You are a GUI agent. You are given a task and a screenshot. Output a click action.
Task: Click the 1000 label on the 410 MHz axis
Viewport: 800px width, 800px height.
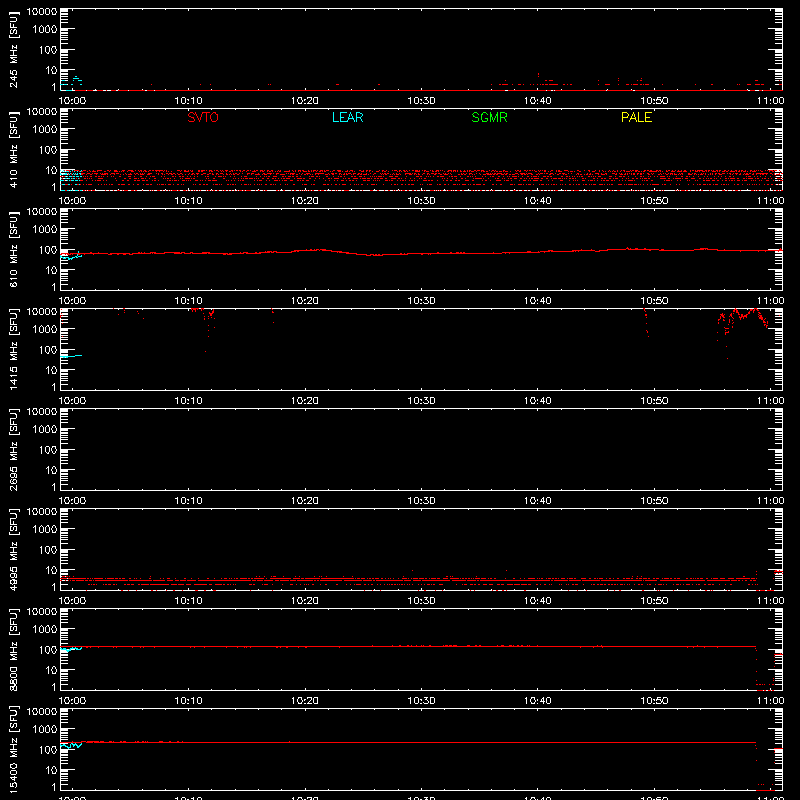[45, 130]
